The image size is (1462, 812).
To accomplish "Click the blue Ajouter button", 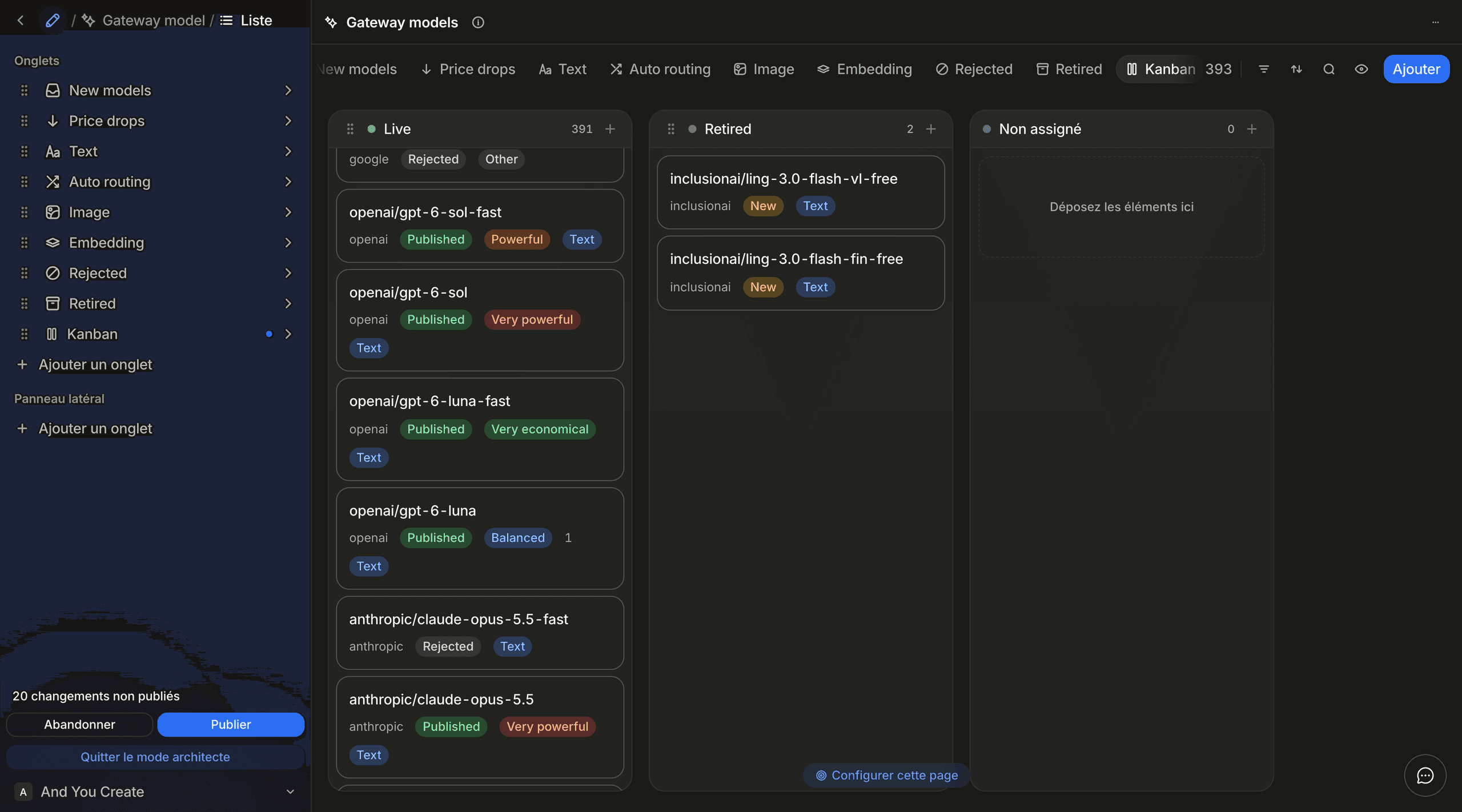I will [x=1416, y=69].
